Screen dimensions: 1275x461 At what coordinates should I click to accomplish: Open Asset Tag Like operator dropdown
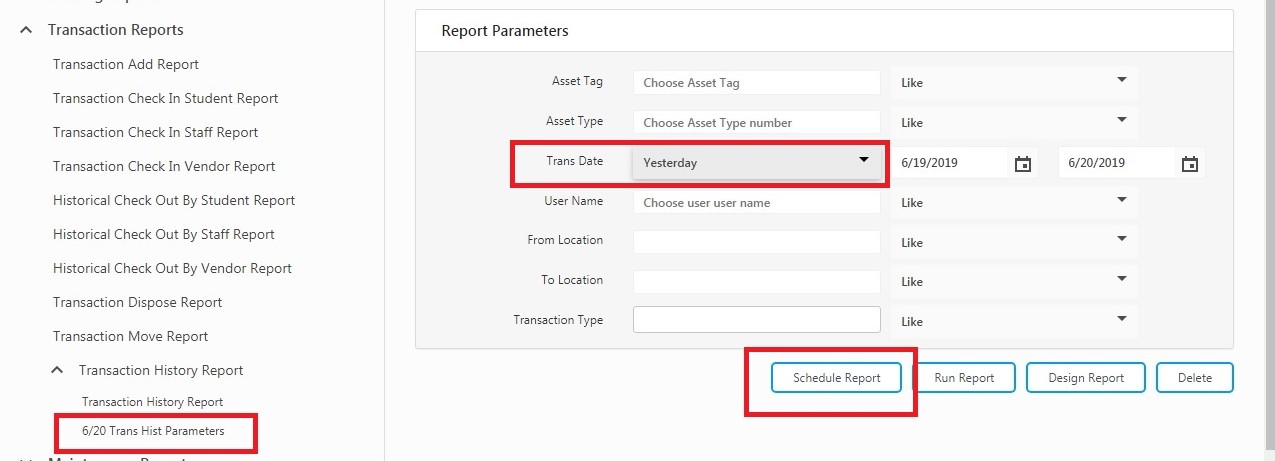(1013, 82)
